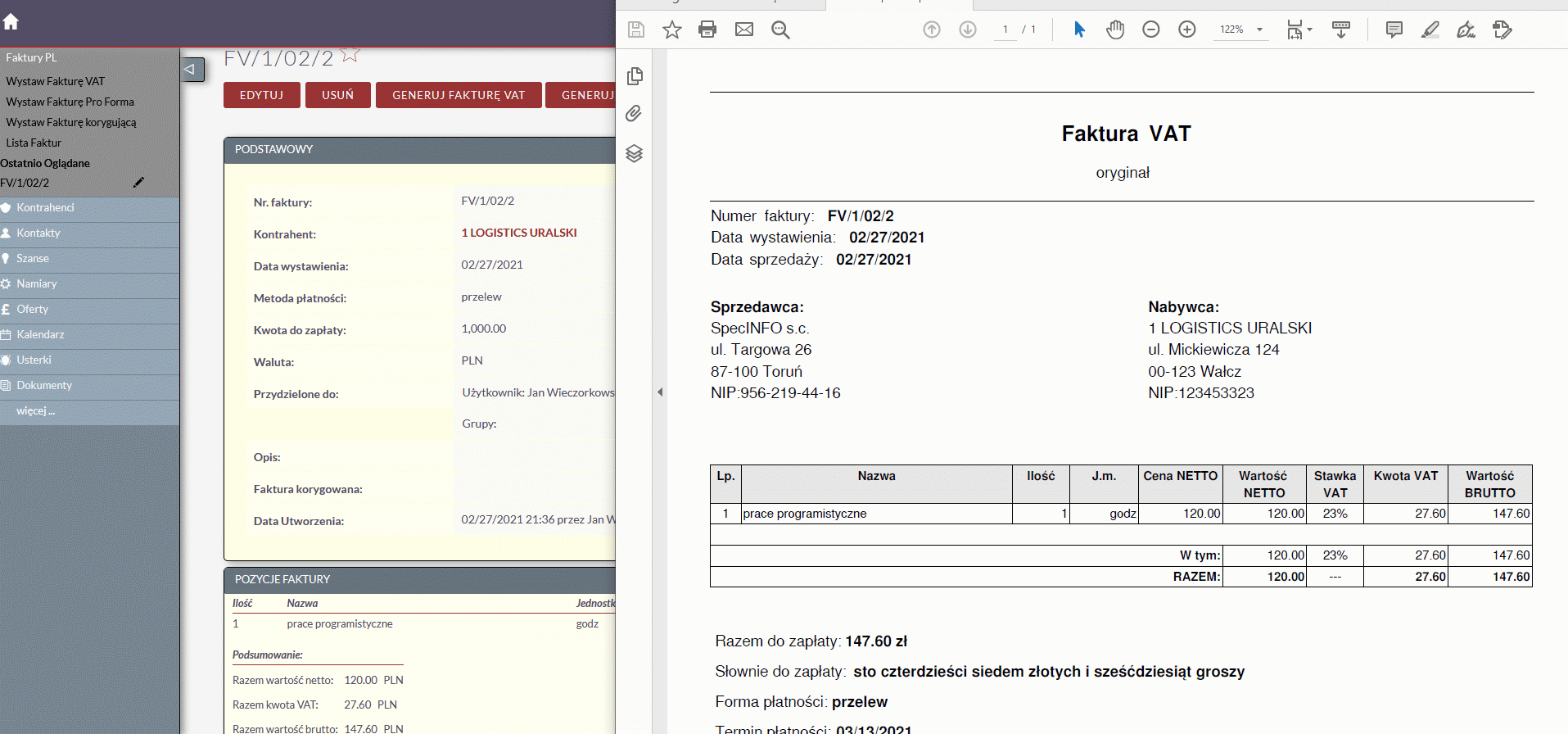1568x734 pixels.
Task: Collapse PDF side pane with small arrow
Action: 660,392
